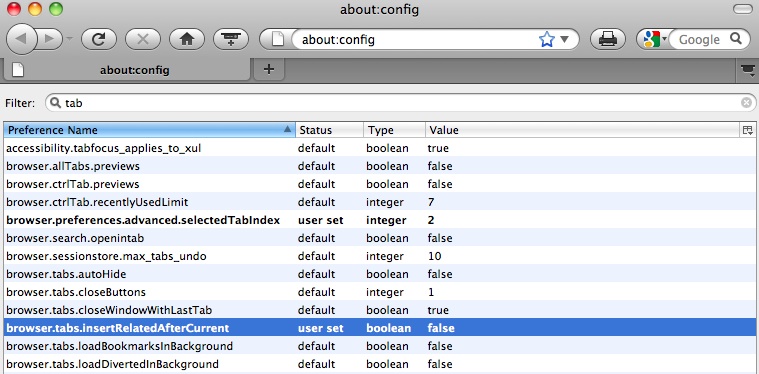Select browser.sessionstore.max_tabs_undo preference
The height and width of the screenshot is (374, 759).
pos(380,256)
